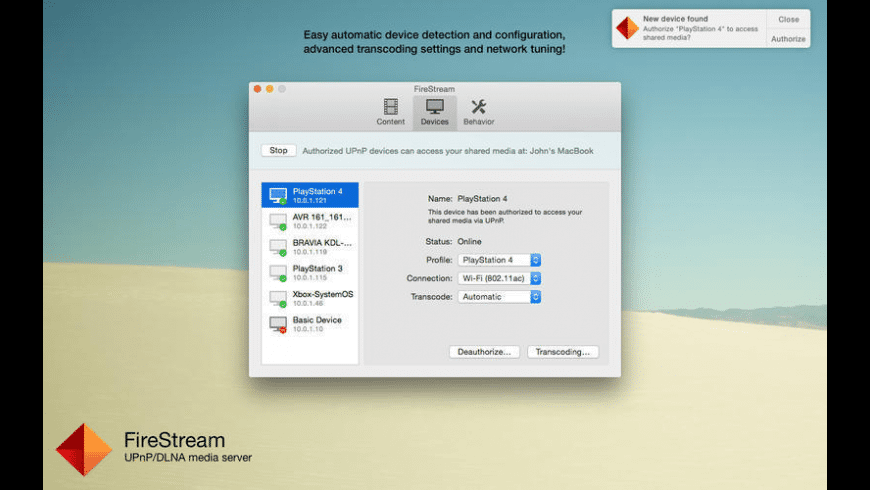Click the IP address 10.0.1.10

308,329
